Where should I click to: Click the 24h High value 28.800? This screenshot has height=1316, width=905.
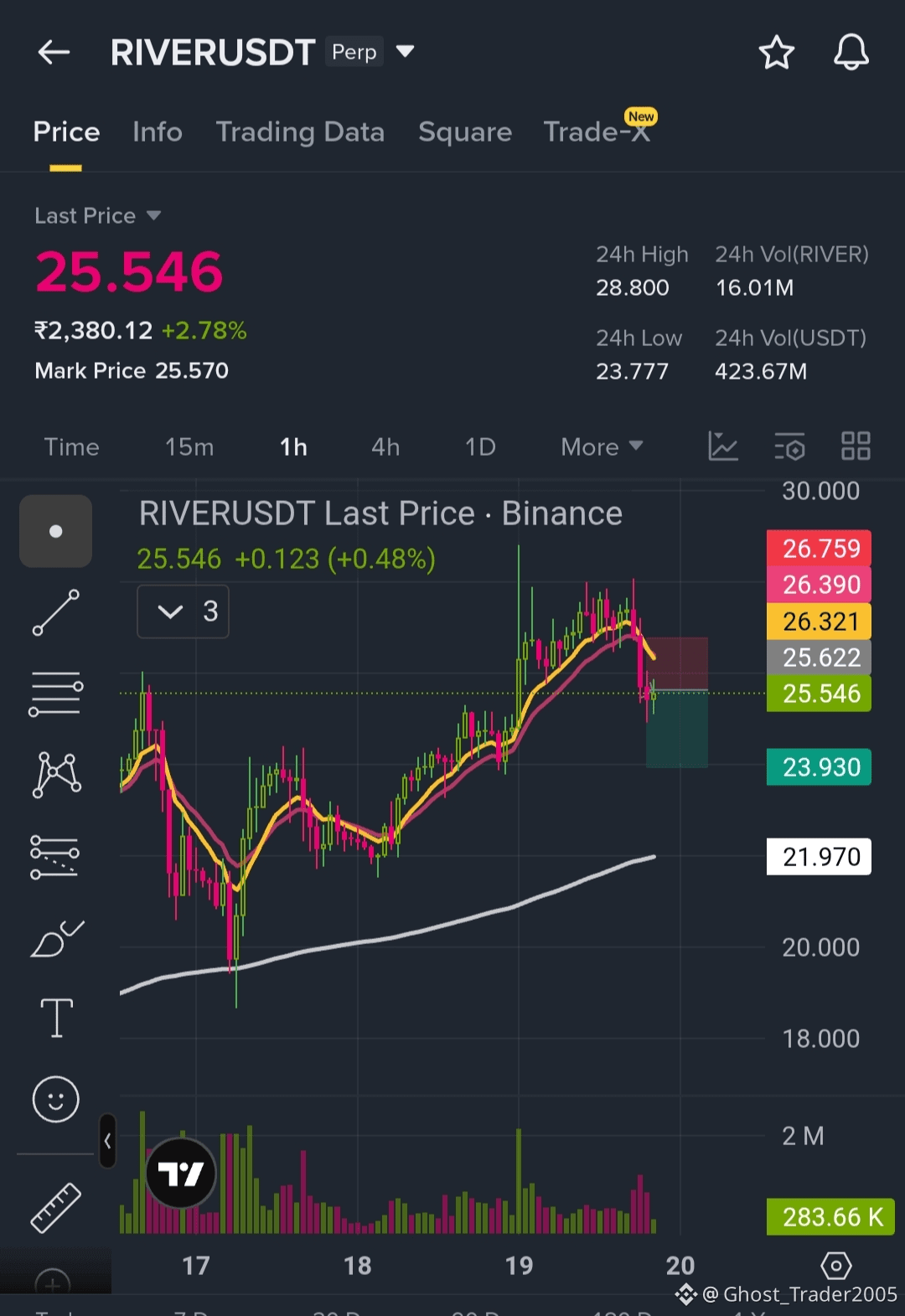pos(633,288)
